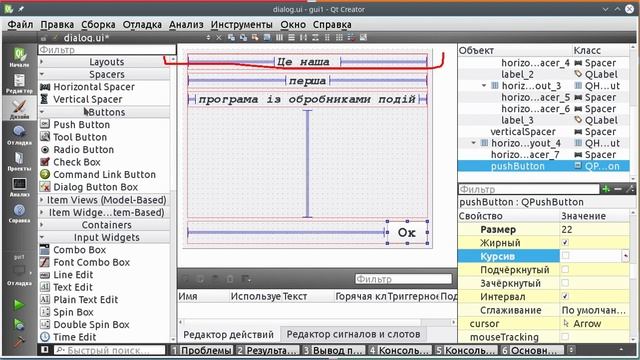The height and width of the screenshot is (360, 640).
Task: Expand Containers widget category
Action: [104, 225]
